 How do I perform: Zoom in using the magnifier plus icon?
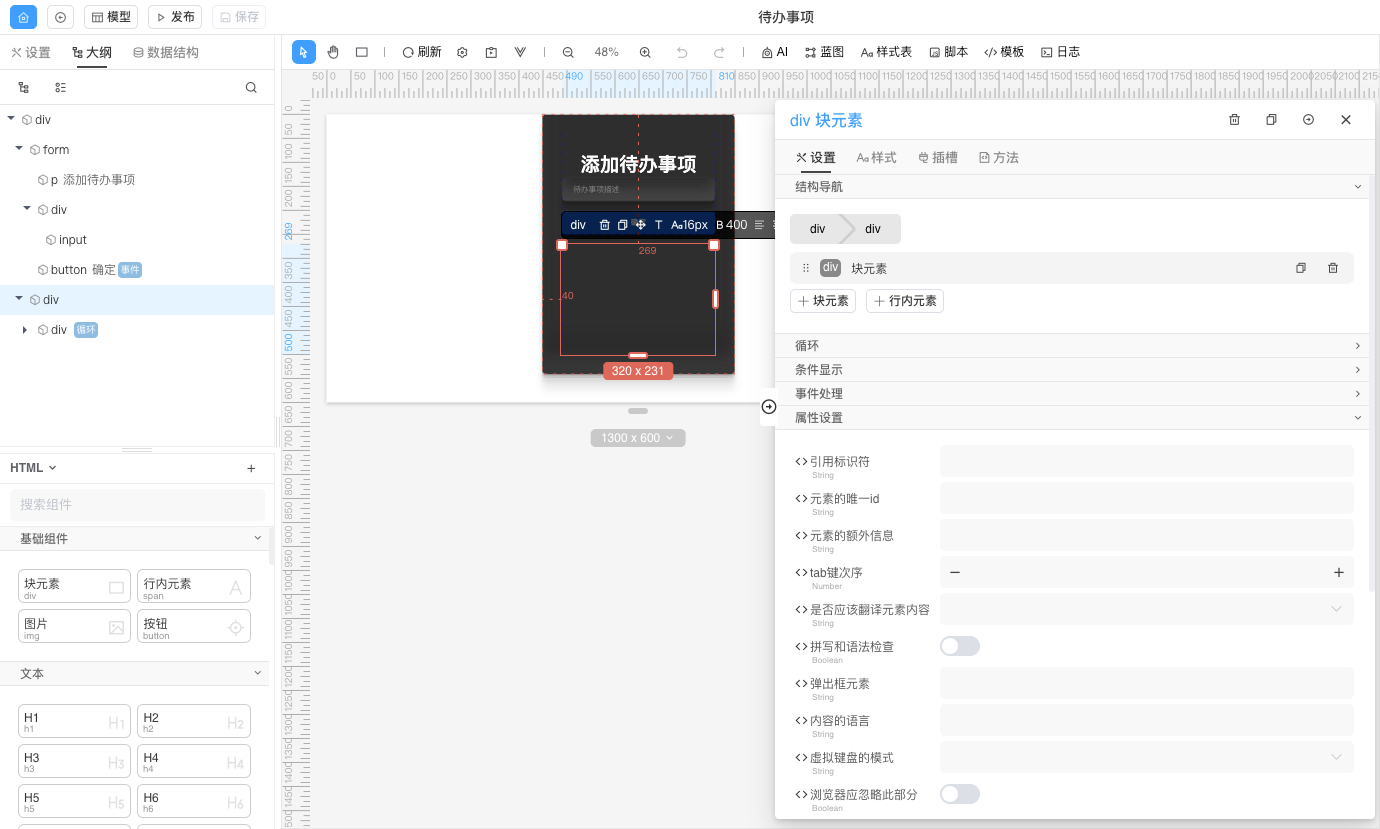[645, 51]
